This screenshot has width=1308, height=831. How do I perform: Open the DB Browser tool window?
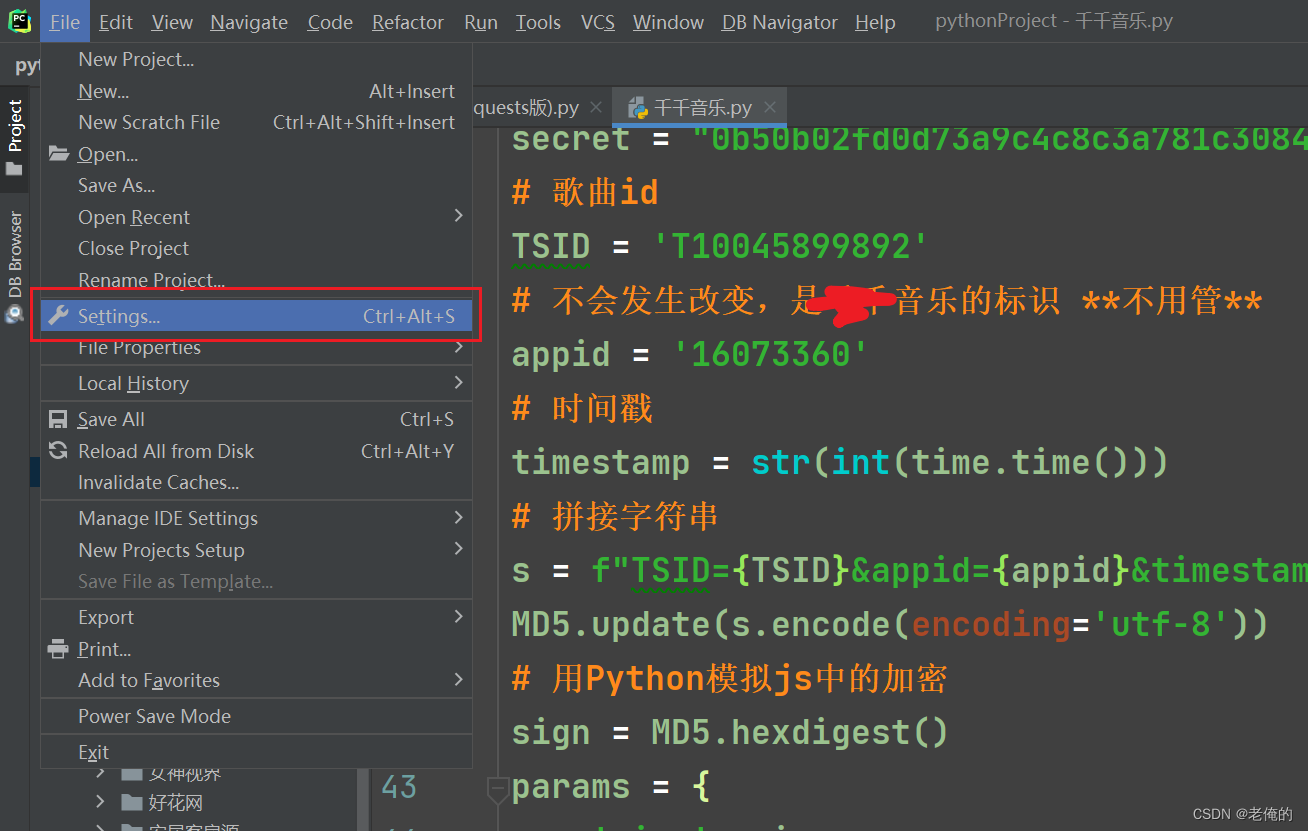click(15, 265)
